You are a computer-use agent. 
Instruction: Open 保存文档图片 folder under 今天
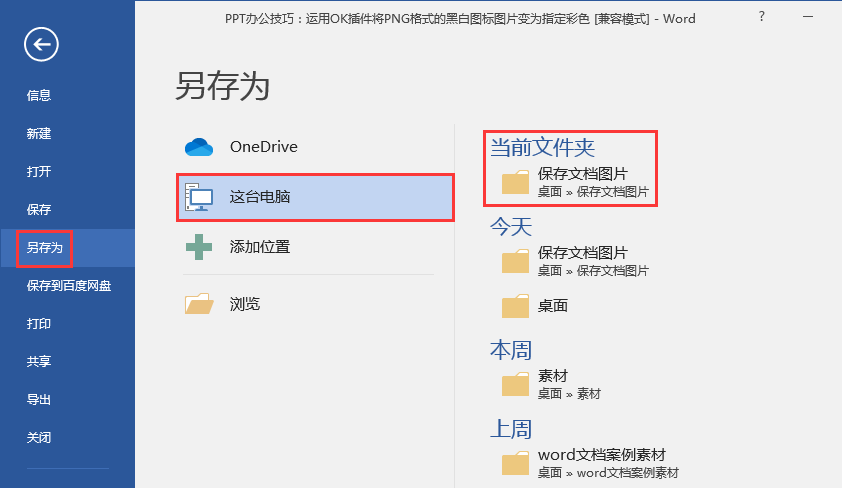point(575,261)
